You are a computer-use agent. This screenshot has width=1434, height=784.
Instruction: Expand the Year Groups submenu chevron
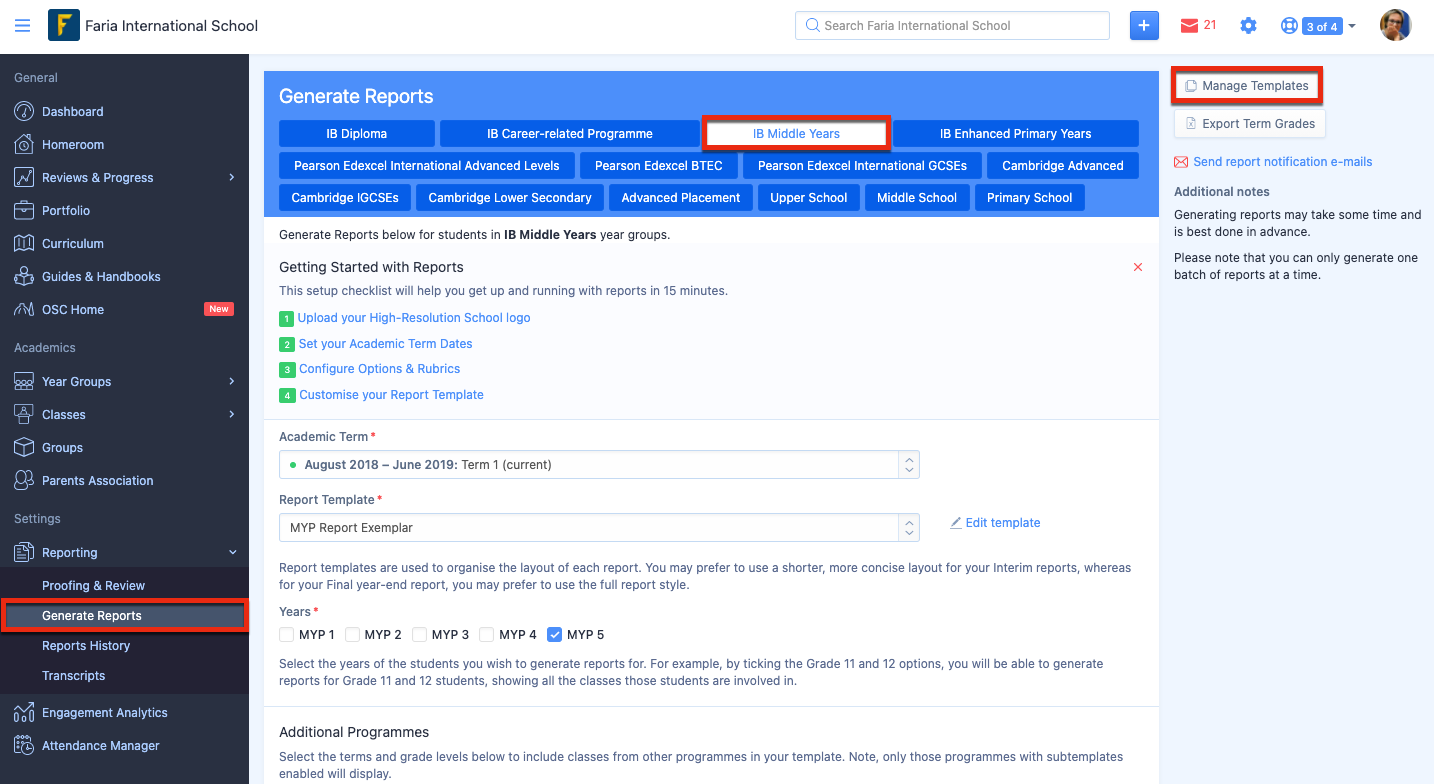[x=232, y=381]
